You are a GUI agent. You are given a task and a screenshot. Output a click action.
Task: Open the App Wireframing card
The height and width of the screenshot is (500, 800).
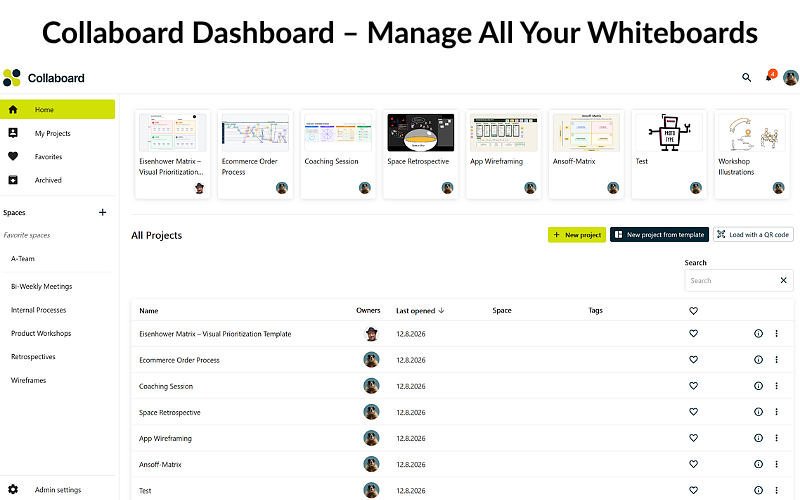pos(504,154)
